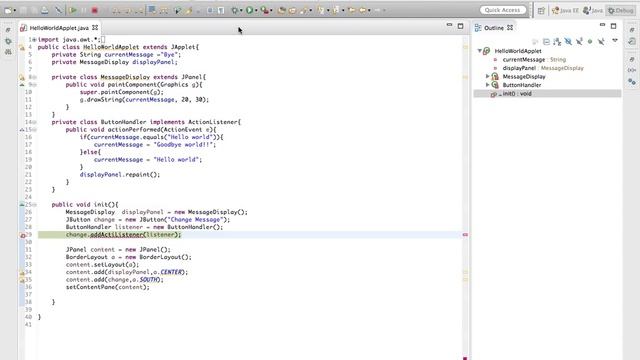Click the New Java Package icon
Viewport: 640px width, 360px height.
[292, 11]
